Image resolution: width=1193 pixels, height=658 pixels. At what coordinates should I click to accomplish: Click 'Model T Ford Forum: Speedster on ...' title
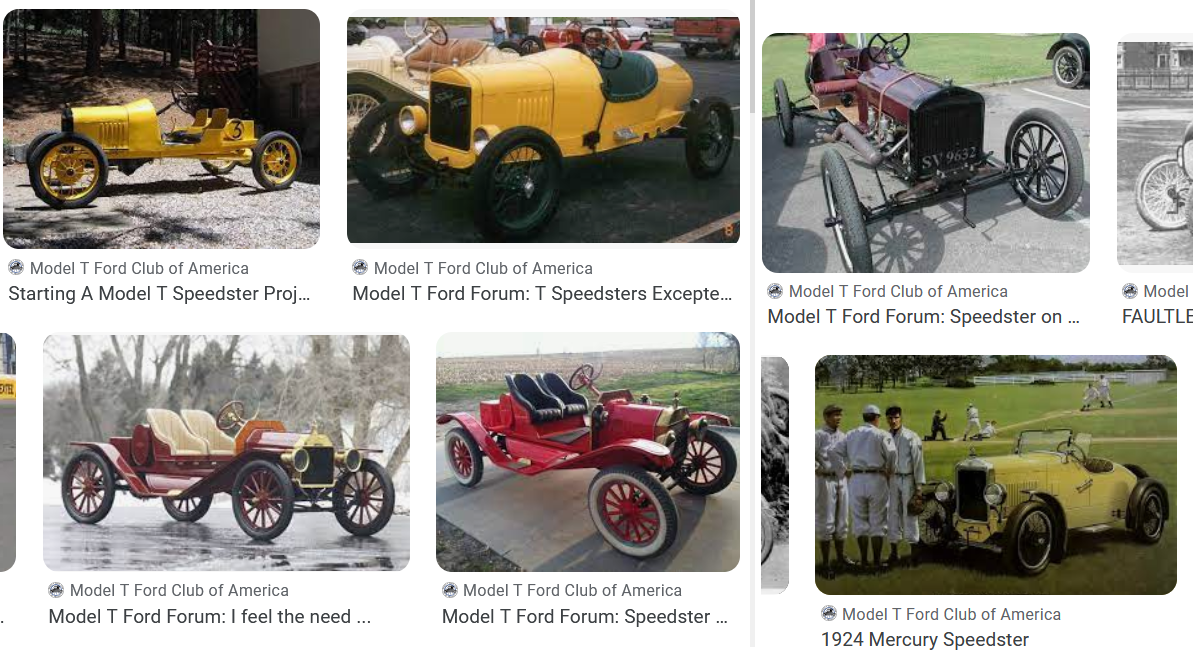pyautogui.click(x=923, y=317)
